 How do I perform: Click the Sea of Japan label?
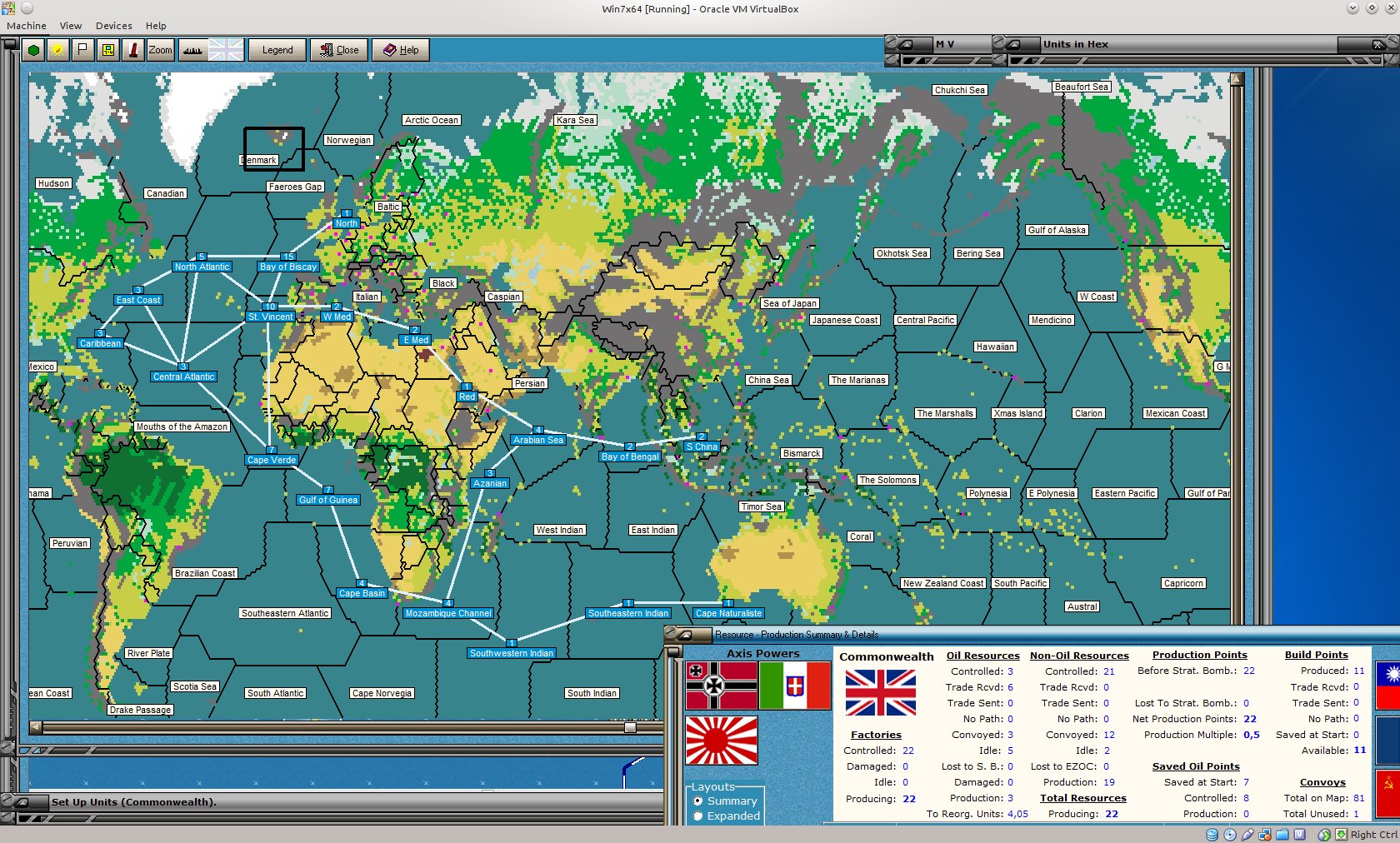[x=790, y=303]
